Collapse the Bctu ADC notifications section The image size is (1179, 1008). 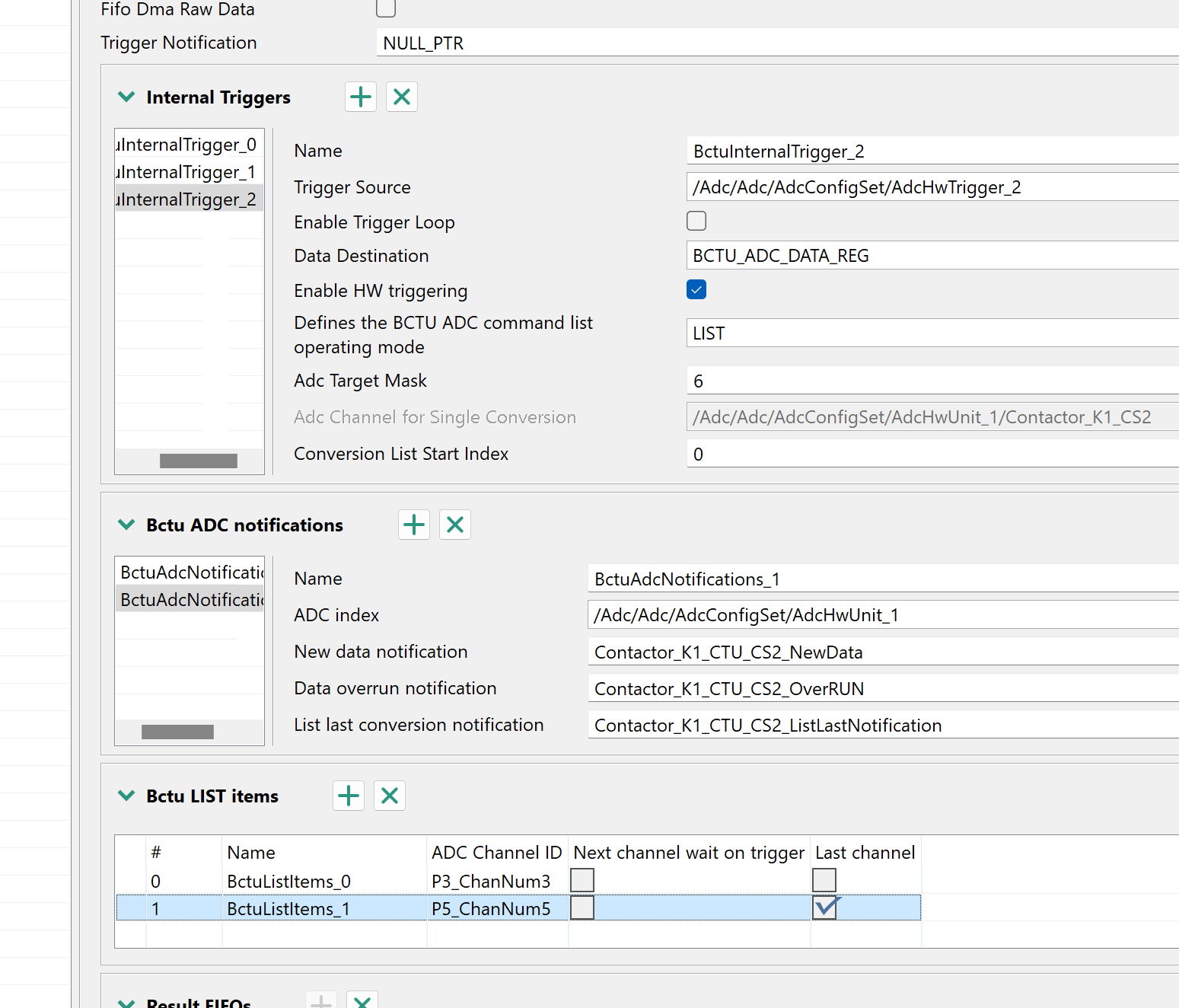(126, 525)
